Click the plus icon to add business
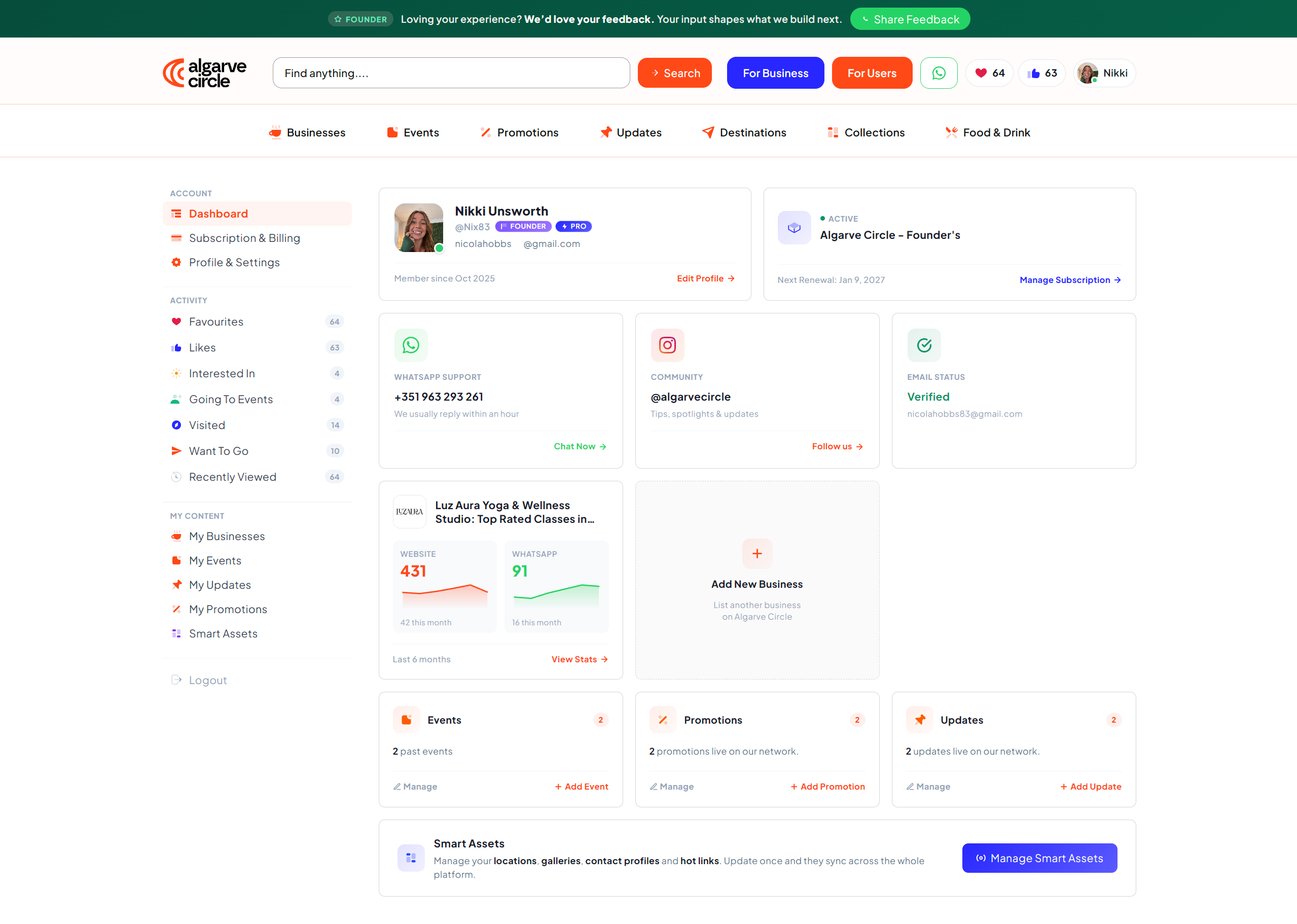Image resolution: width=1297 pixels, height=924 pixels. (x=757, y=554)
